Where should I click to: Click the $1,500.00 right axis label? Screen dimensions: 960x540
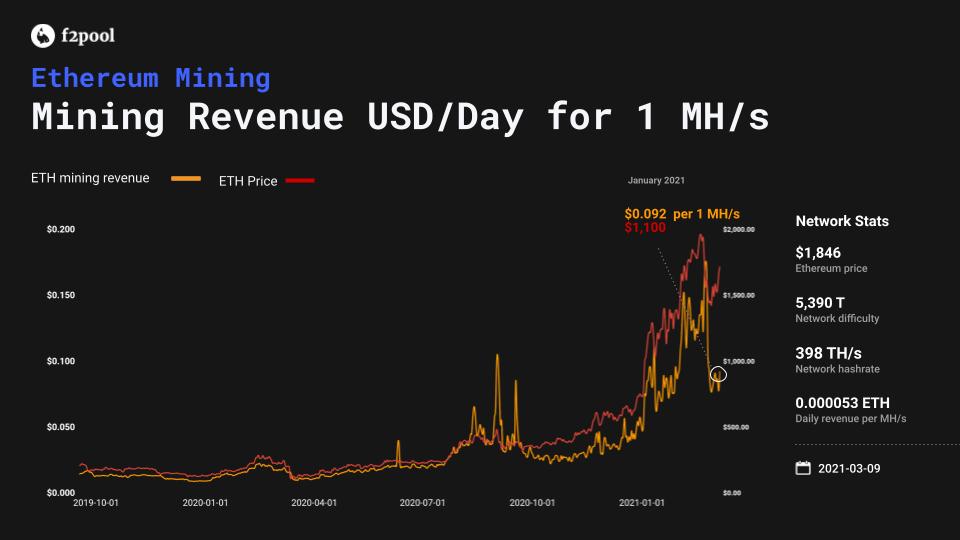pyautogui.click(x=739, y=295)
